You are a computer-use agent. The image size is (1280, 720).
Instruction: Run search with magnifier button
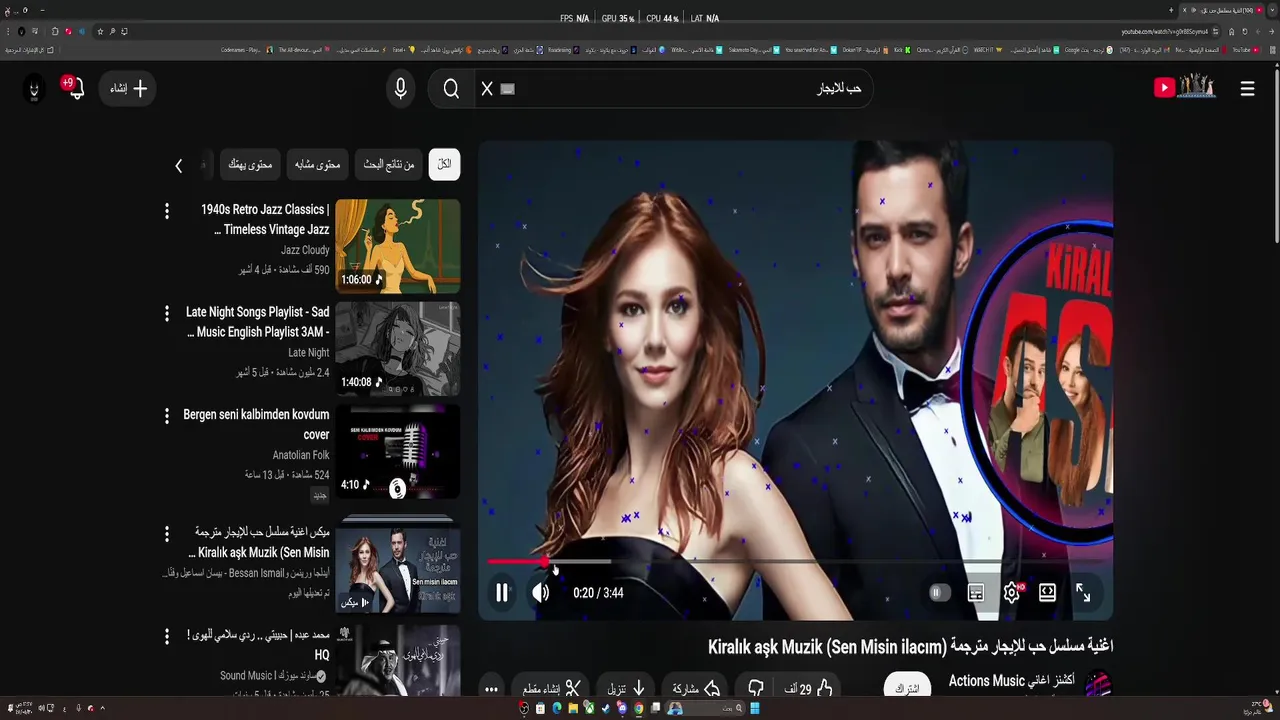(x=451, y=89)
